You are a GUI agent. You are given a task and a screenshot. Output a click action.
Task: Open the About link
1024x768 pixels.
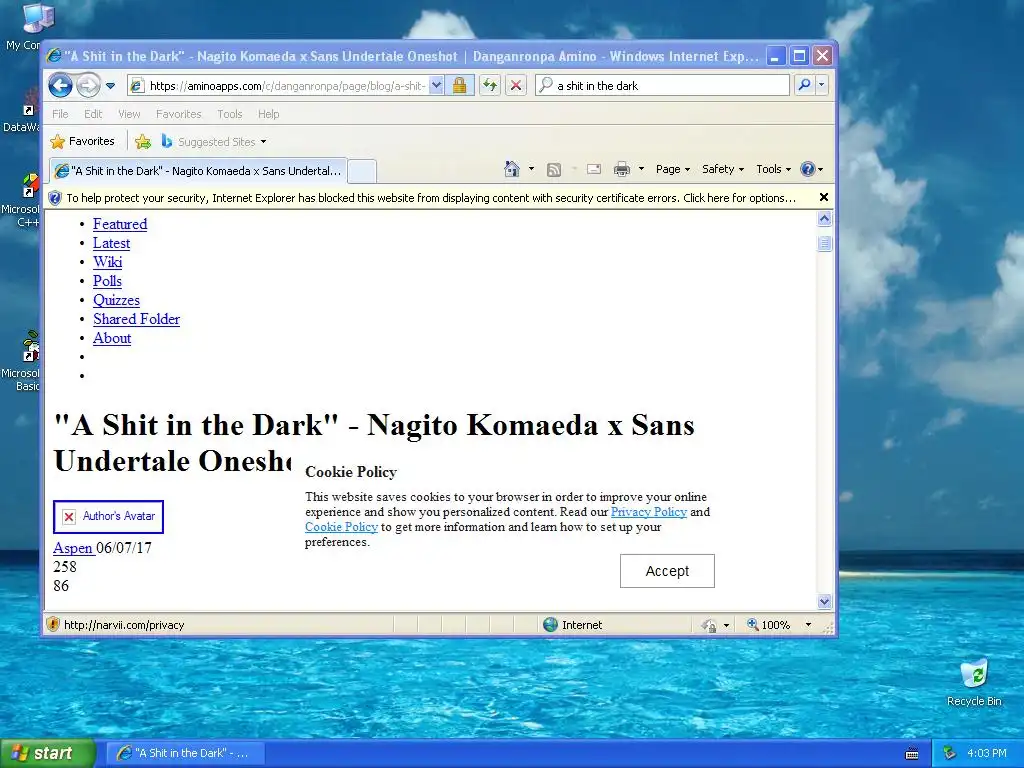click(x=112, y=338)
